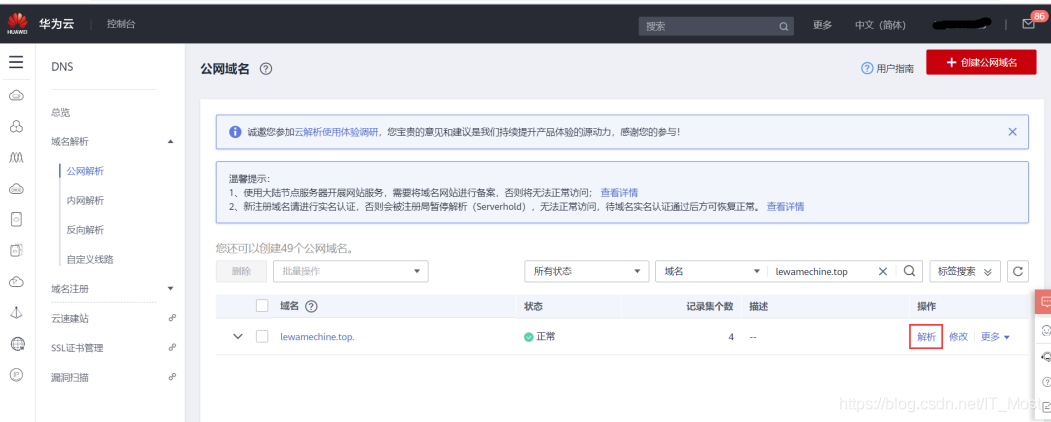
Task: Collapse the 域名解析 sidebar section
Action: (170, 141)
